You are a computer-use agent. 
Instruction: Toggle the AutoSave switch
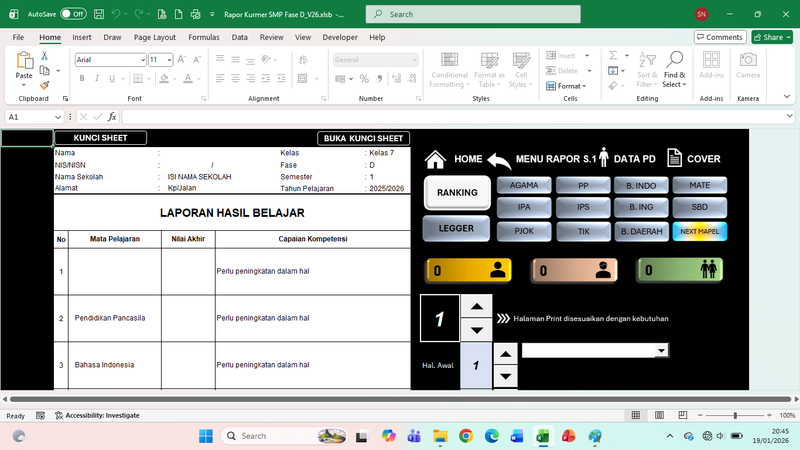(72, 15)
